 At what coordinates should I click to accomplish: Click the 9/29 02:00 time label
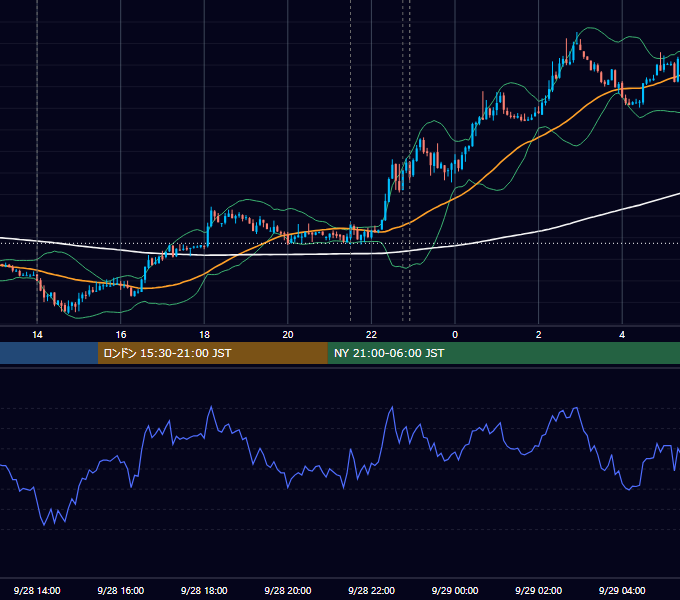(538, 590)
